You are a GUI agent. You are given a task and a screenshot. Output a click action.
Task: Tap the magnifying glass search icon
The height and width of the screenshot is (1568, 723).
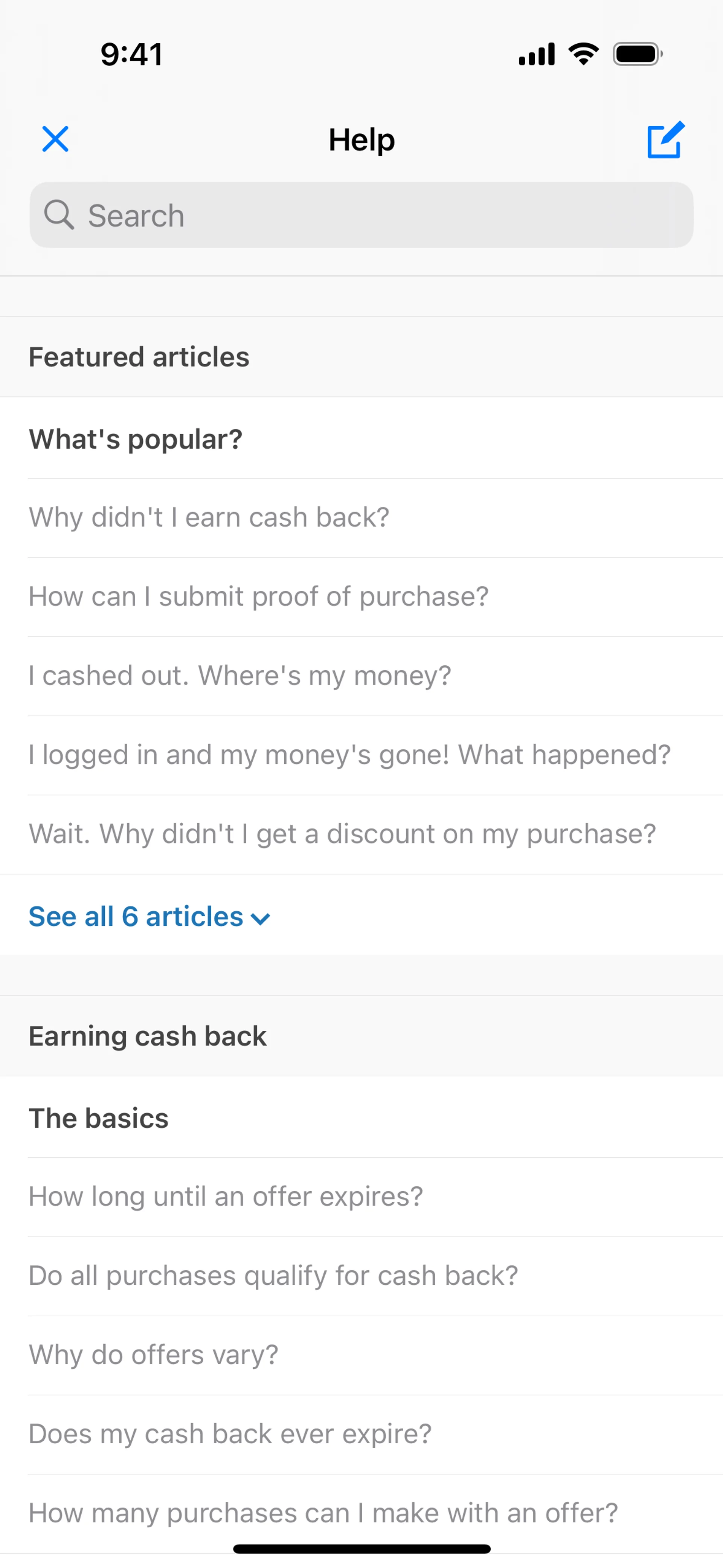coord(59,215)
